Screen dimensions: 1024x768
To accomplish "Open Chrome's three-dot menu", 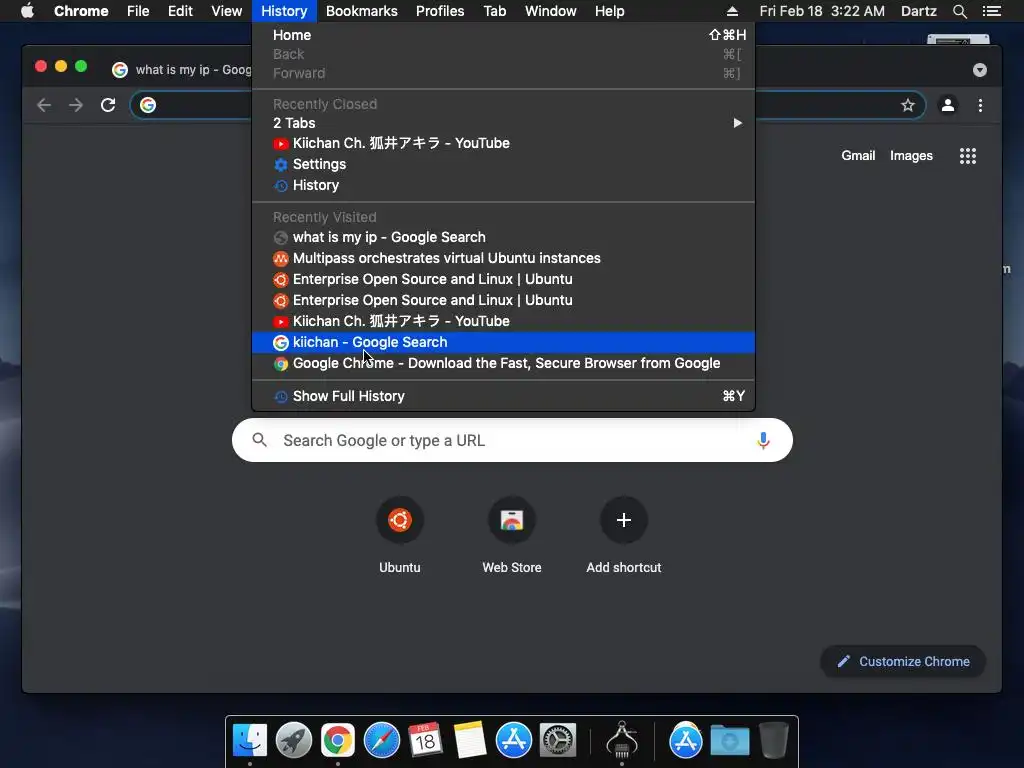I will point(980,105).
